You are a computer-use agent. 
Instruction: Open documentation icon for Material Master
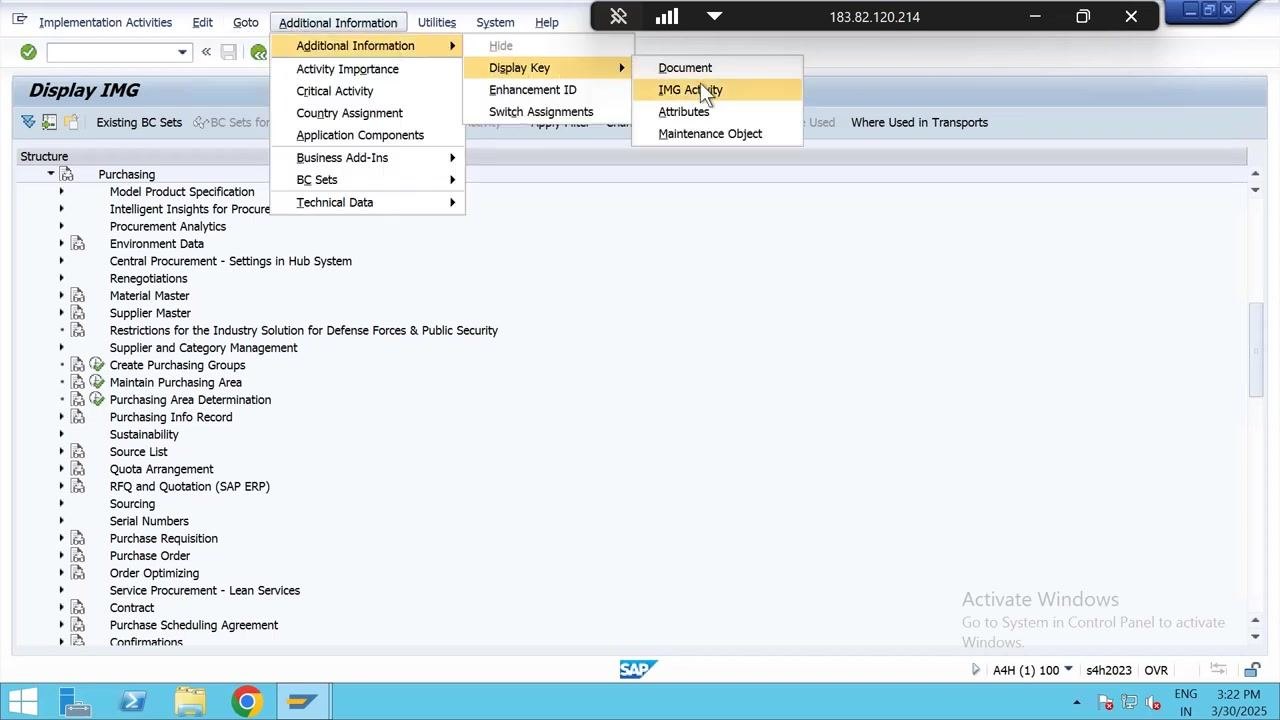[x=77, y=296]
